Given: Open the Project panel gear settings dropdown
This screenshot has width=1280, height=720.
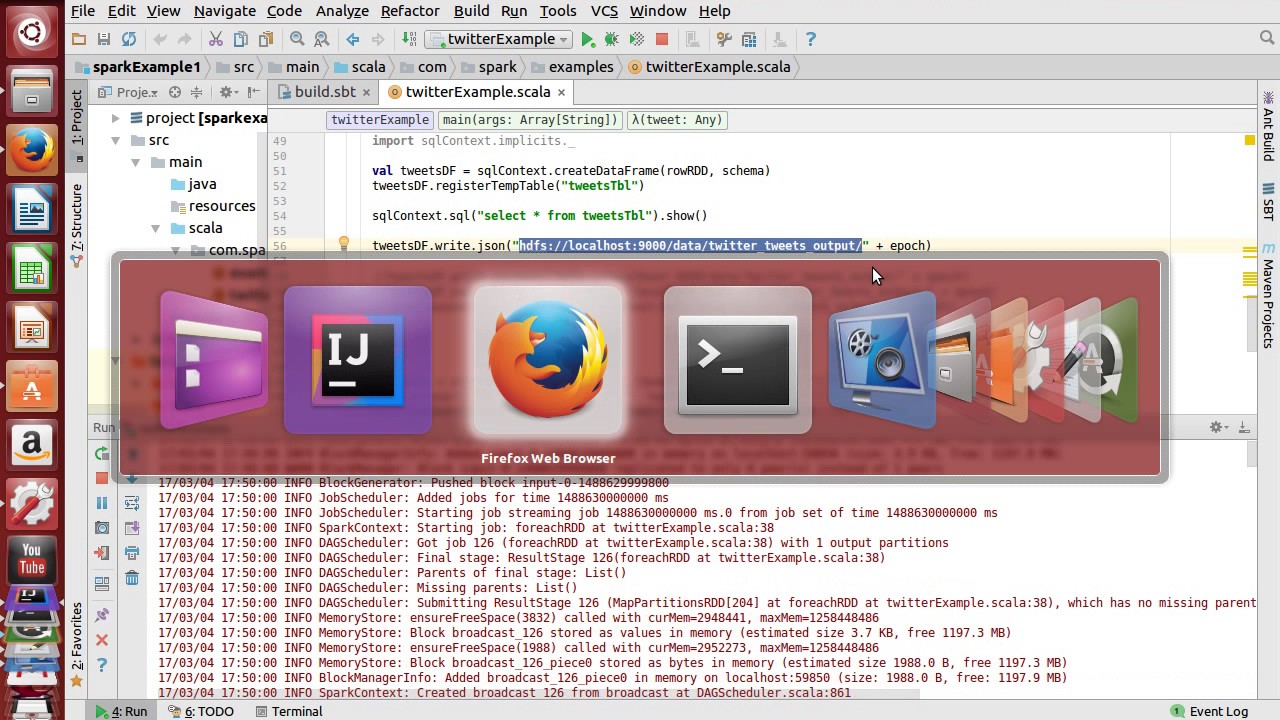Looking at the screenshot, I should pos(229,92).
